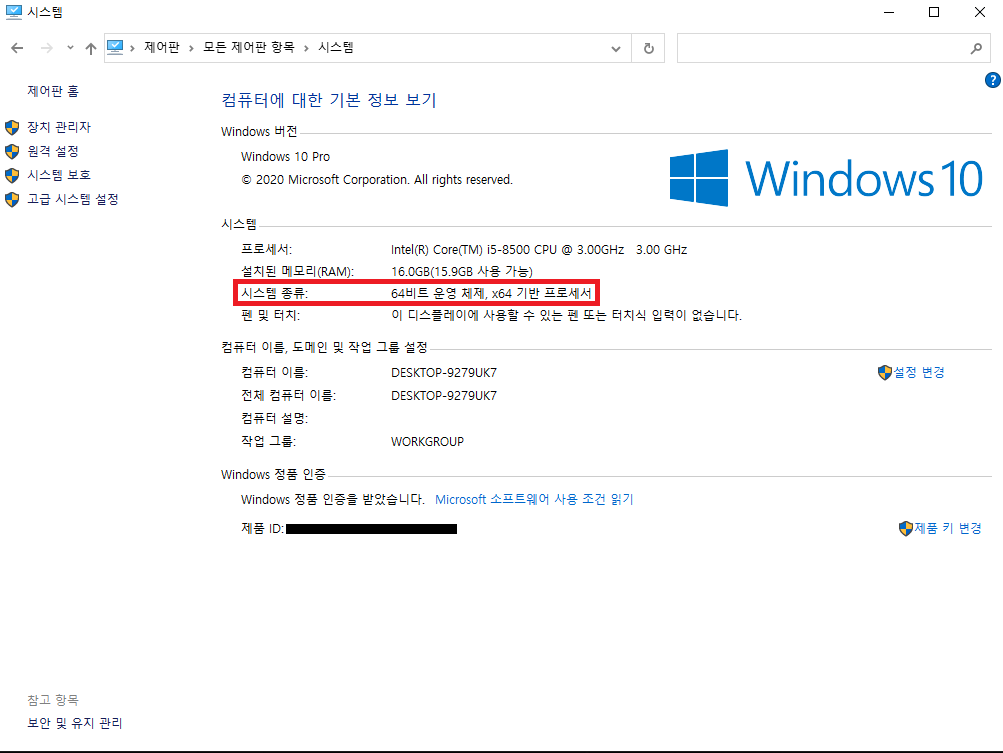
Task: Open 제어판 홈 link
Action: (x=53, y=91)
